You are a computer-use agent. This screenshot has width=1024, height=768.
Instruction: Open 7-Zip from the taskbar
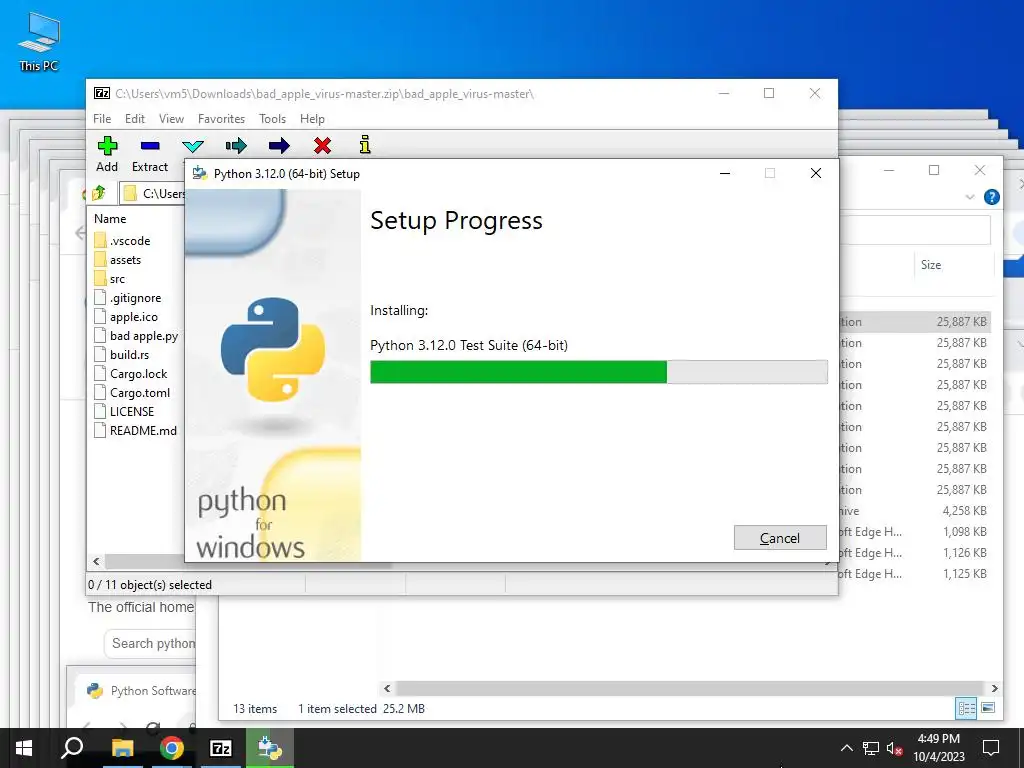(221, 748)
